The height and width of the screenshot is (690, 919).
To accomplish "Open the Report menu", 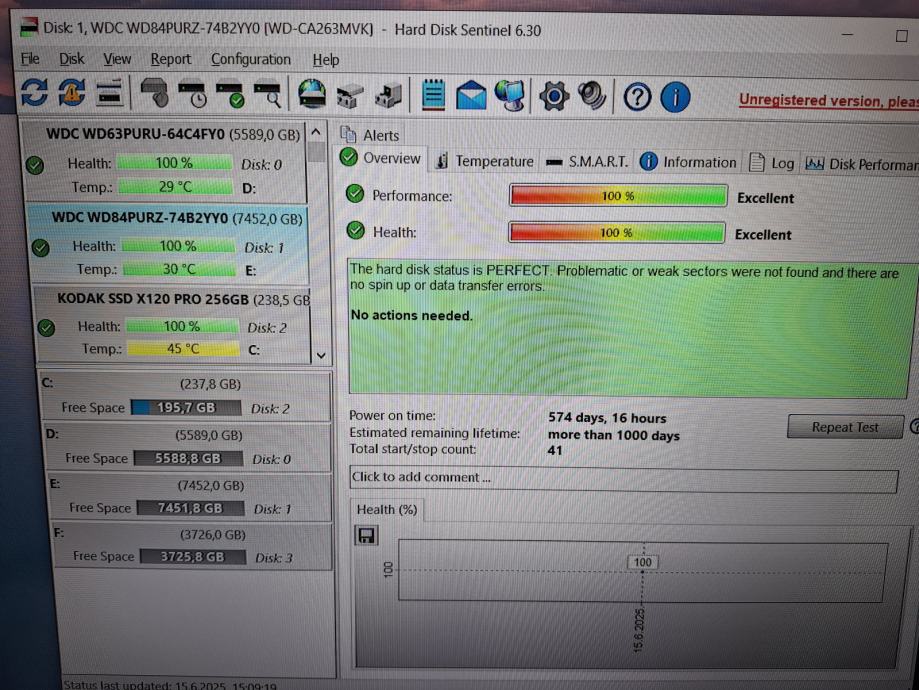I will [171, 59].
